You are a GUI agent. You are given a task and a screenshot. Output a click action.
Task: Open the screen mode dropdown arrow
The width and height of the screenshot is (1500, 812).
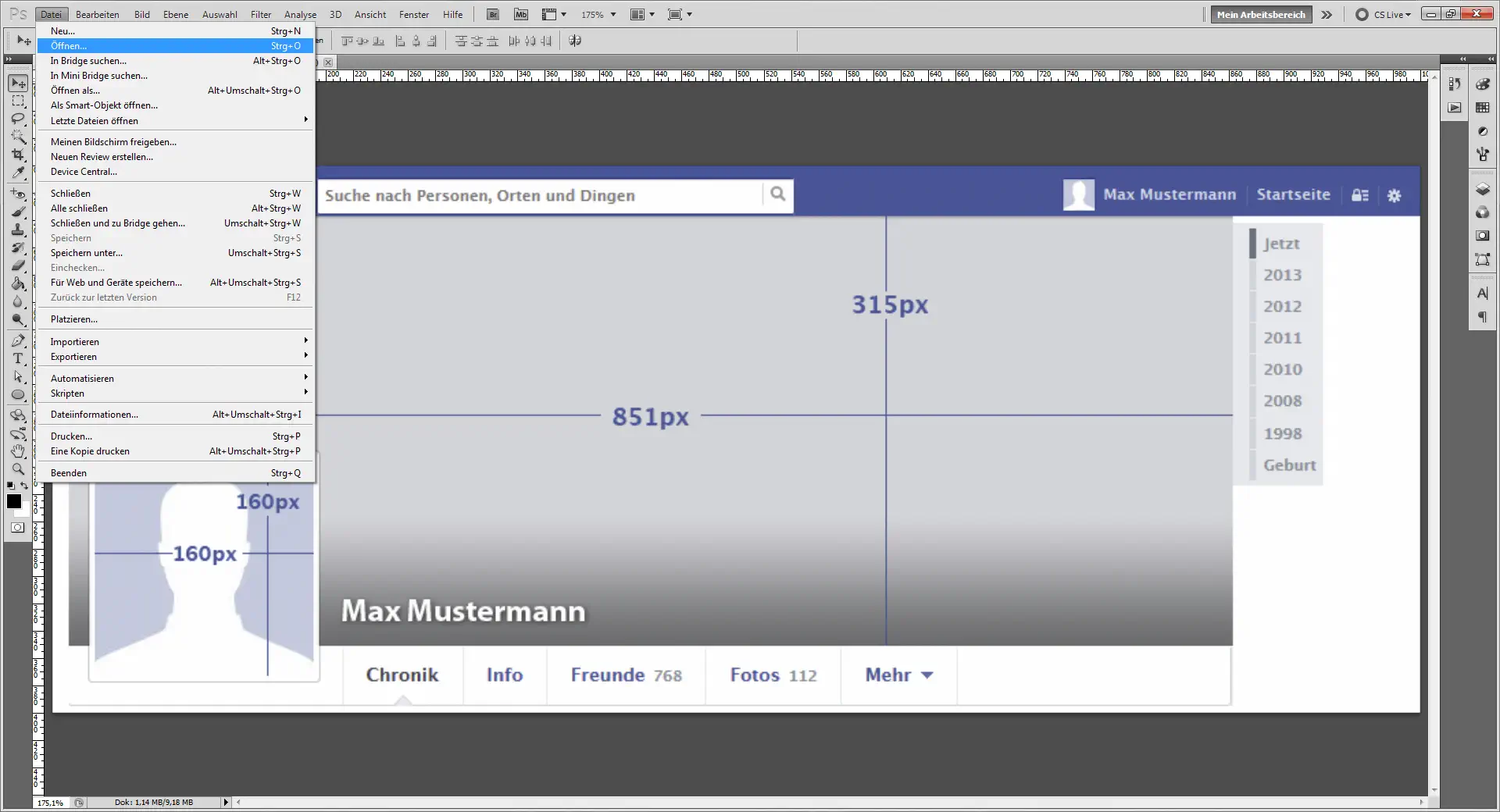(x=688, y=14)
